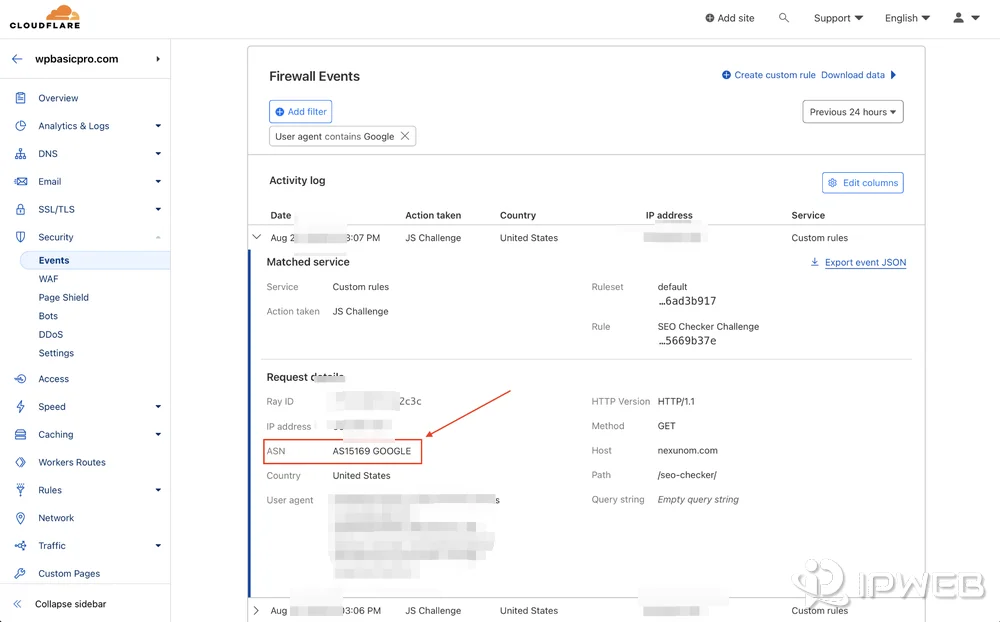This screenshot has height=622, width=1000.
Task: Open the English language dropdown
Action: (x=907, y=18)
